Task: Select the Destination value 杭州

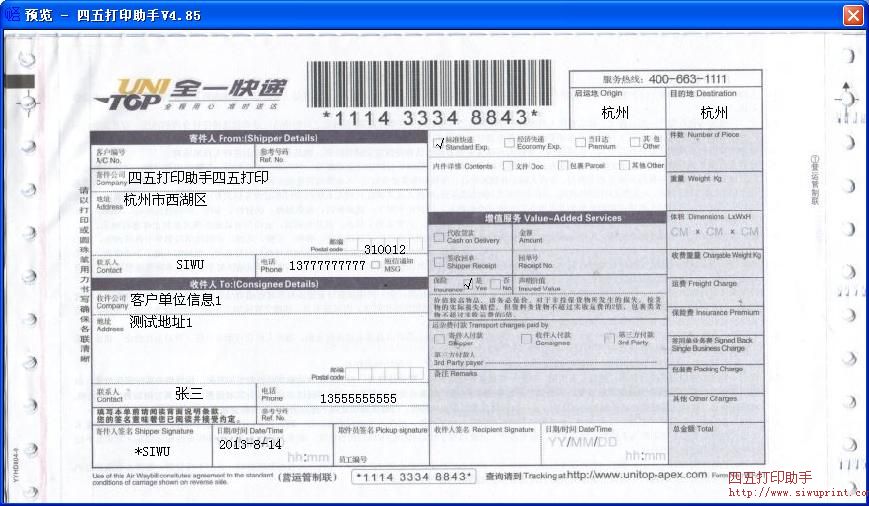Action: [x=714, y=113]
